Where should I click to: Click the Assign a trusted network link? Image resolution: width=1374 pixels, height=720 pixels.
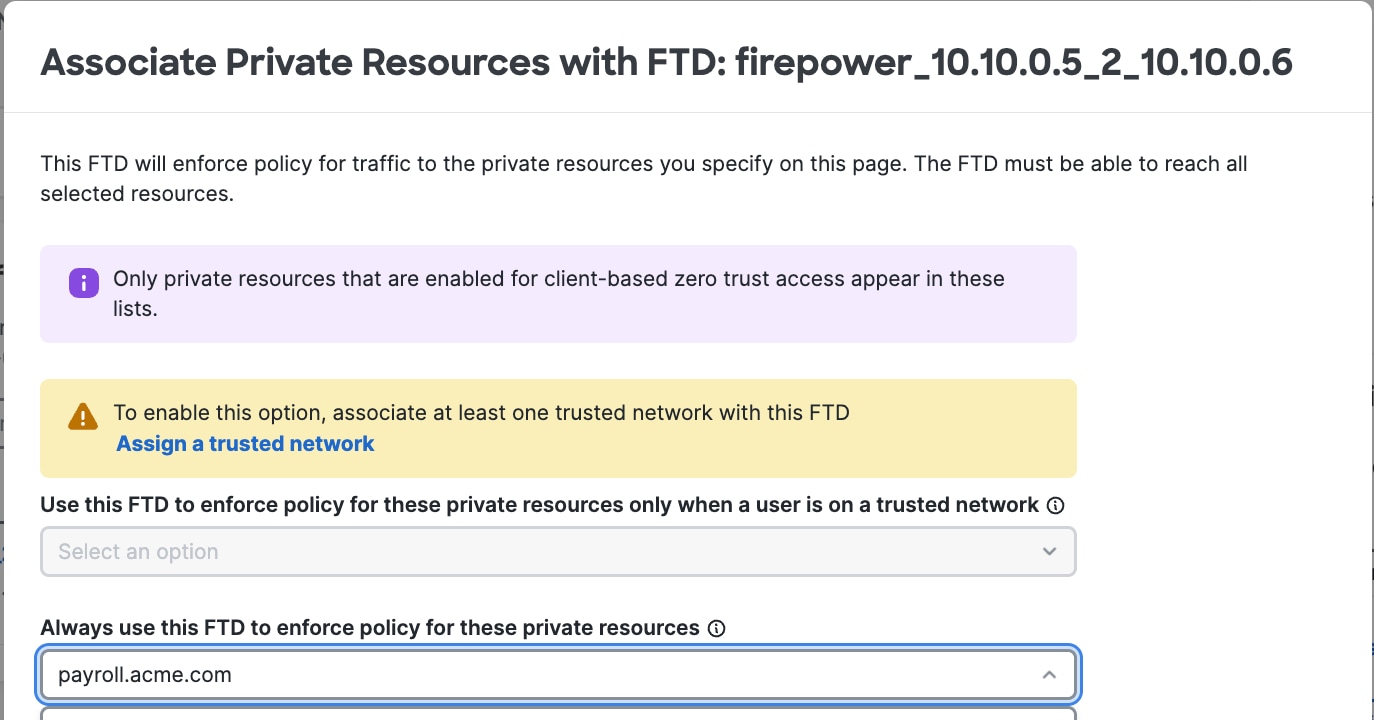(245, 444)
